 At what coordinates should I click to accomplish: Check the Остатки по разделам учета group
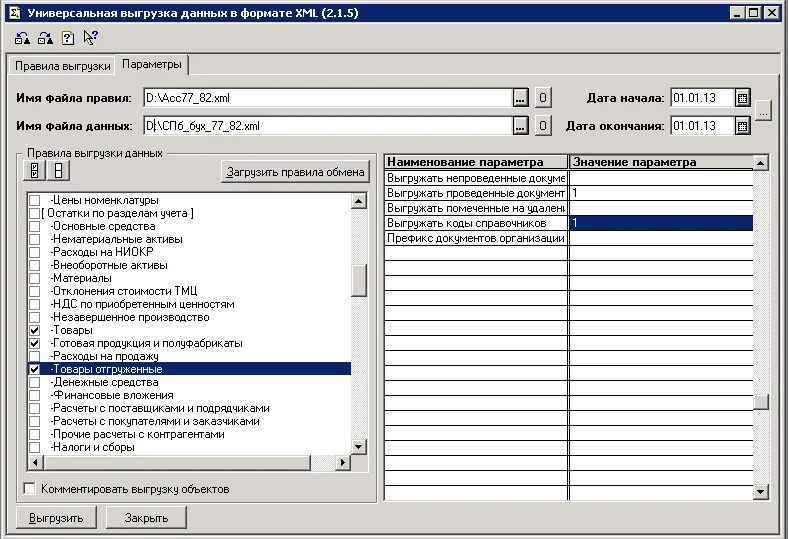tap(34, 213)
